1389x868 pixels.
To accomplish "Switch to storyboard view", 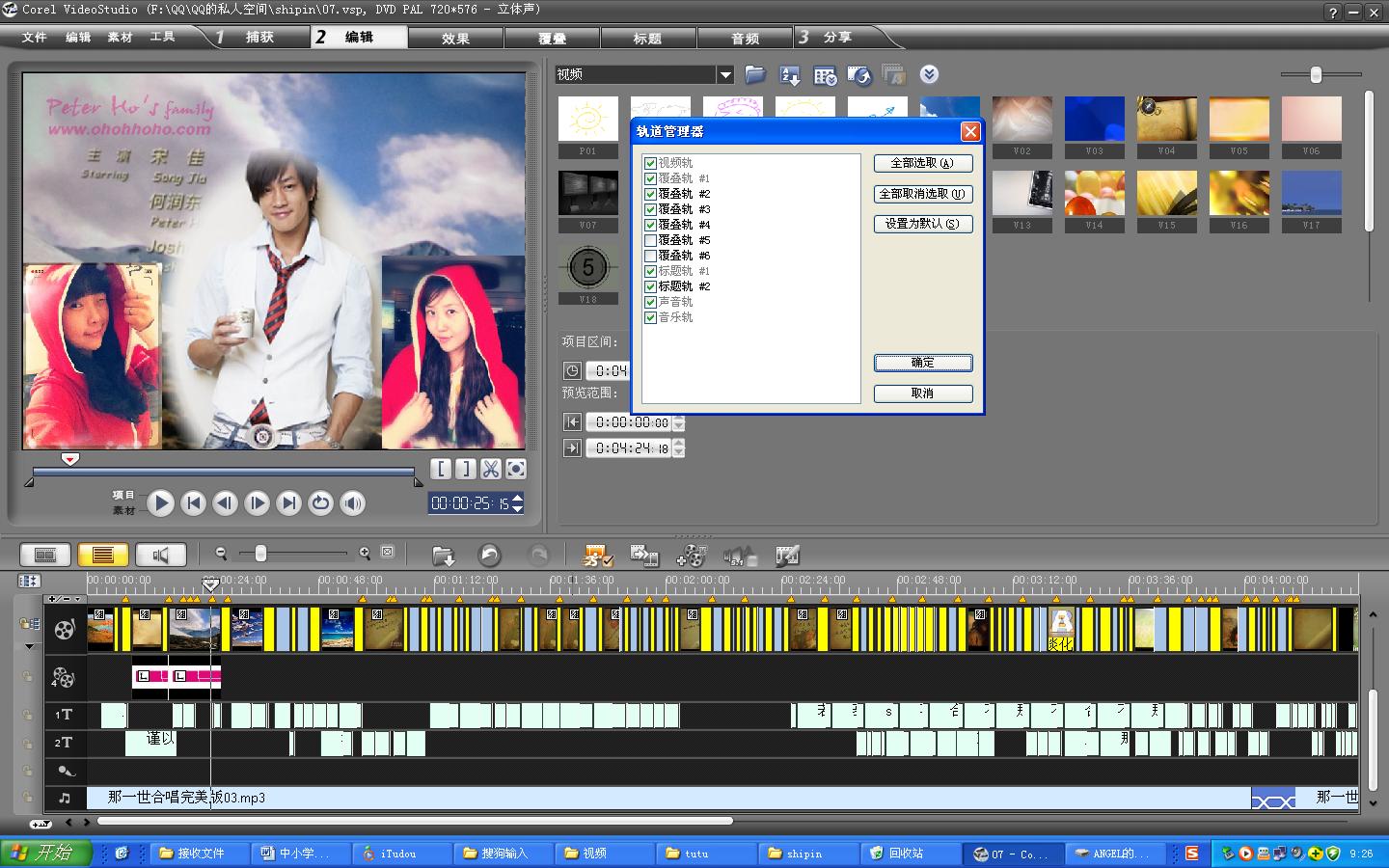I will pos(45,555).
